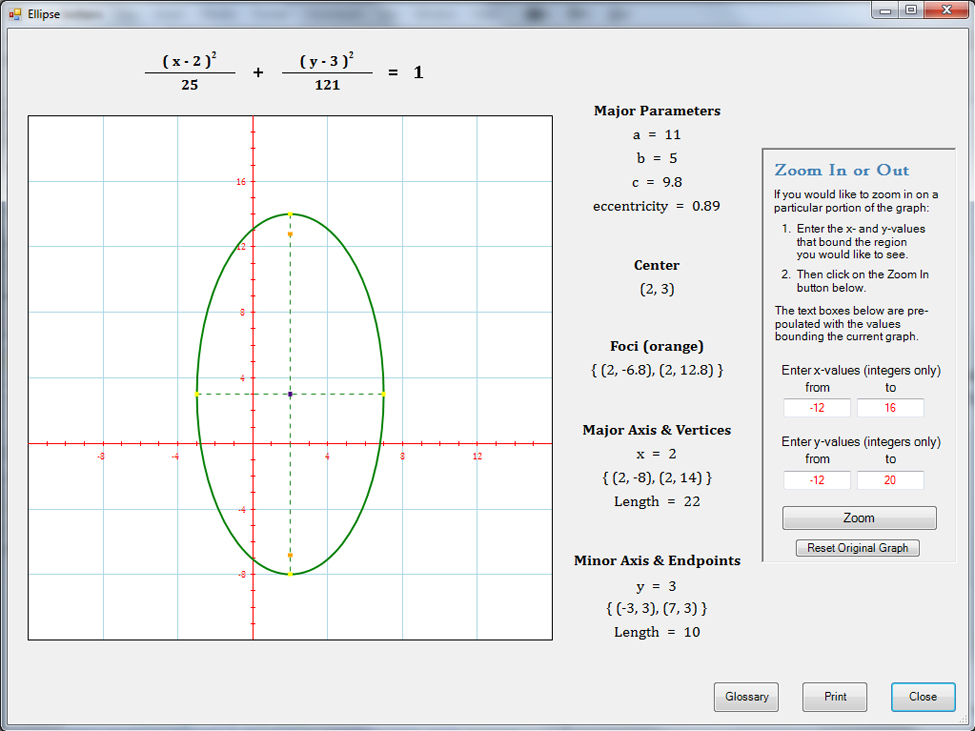The height and width of the screenshot is (731, 975).
Task: Pick the right yellow minor axis endpoint
Action: [383, 394]
